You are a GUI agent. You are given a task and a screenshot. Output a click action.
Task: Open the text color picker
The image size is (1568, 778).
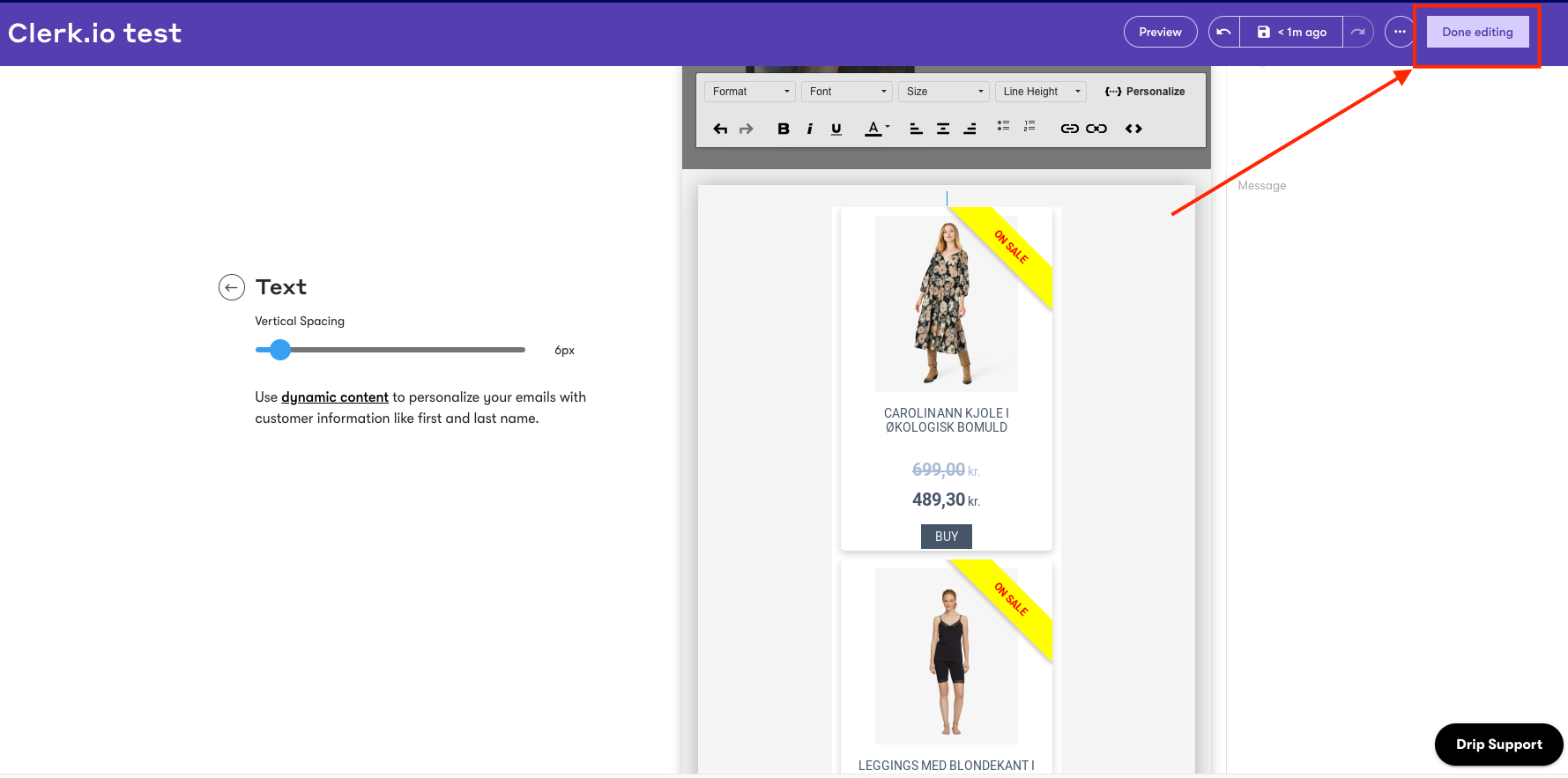(x=877, y=129)
